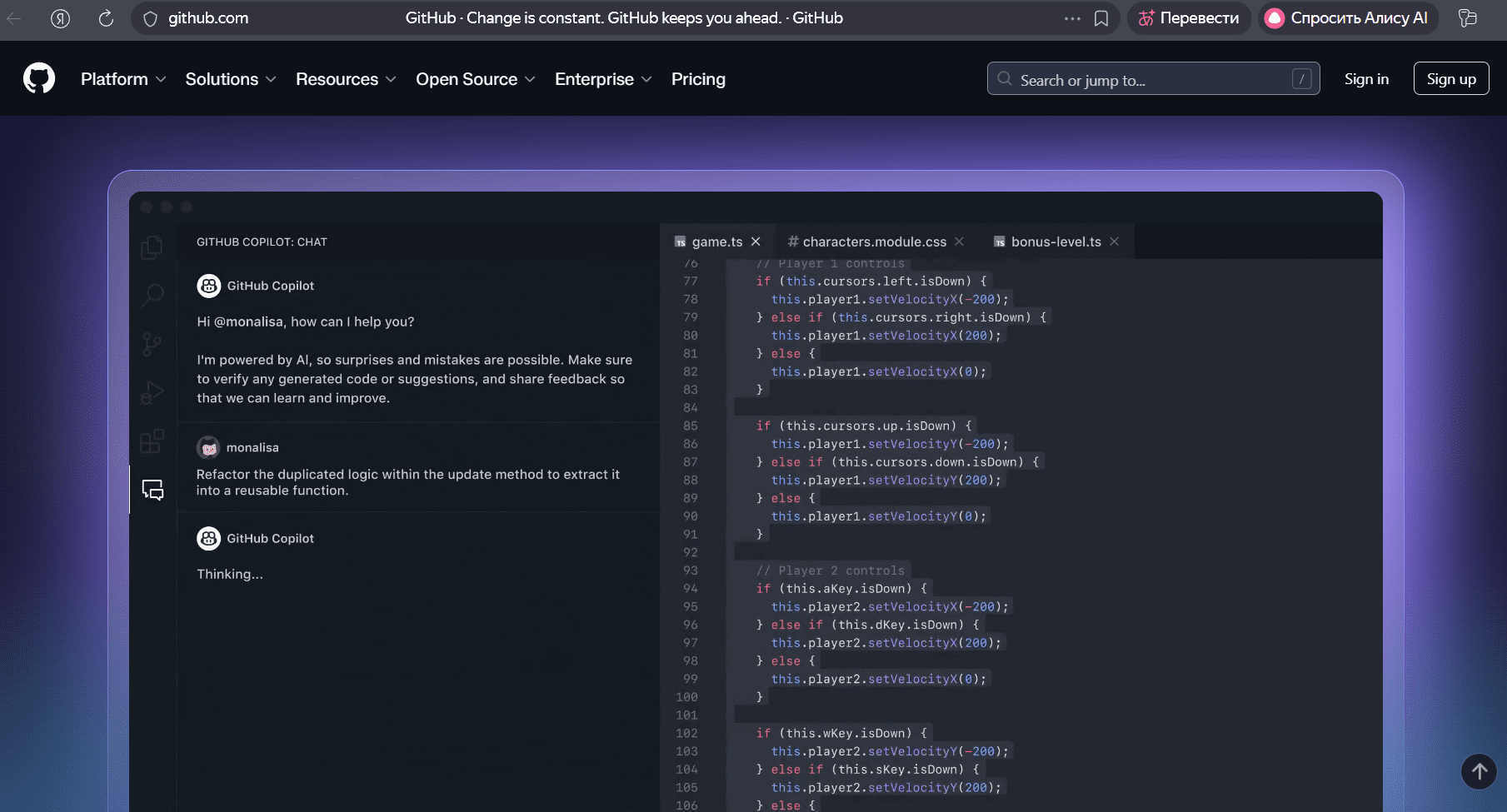This screenshot has height=812, width=1507.
Task: Click the page title "GitHub · Change is constant"
Action: [x=624, y=18]
